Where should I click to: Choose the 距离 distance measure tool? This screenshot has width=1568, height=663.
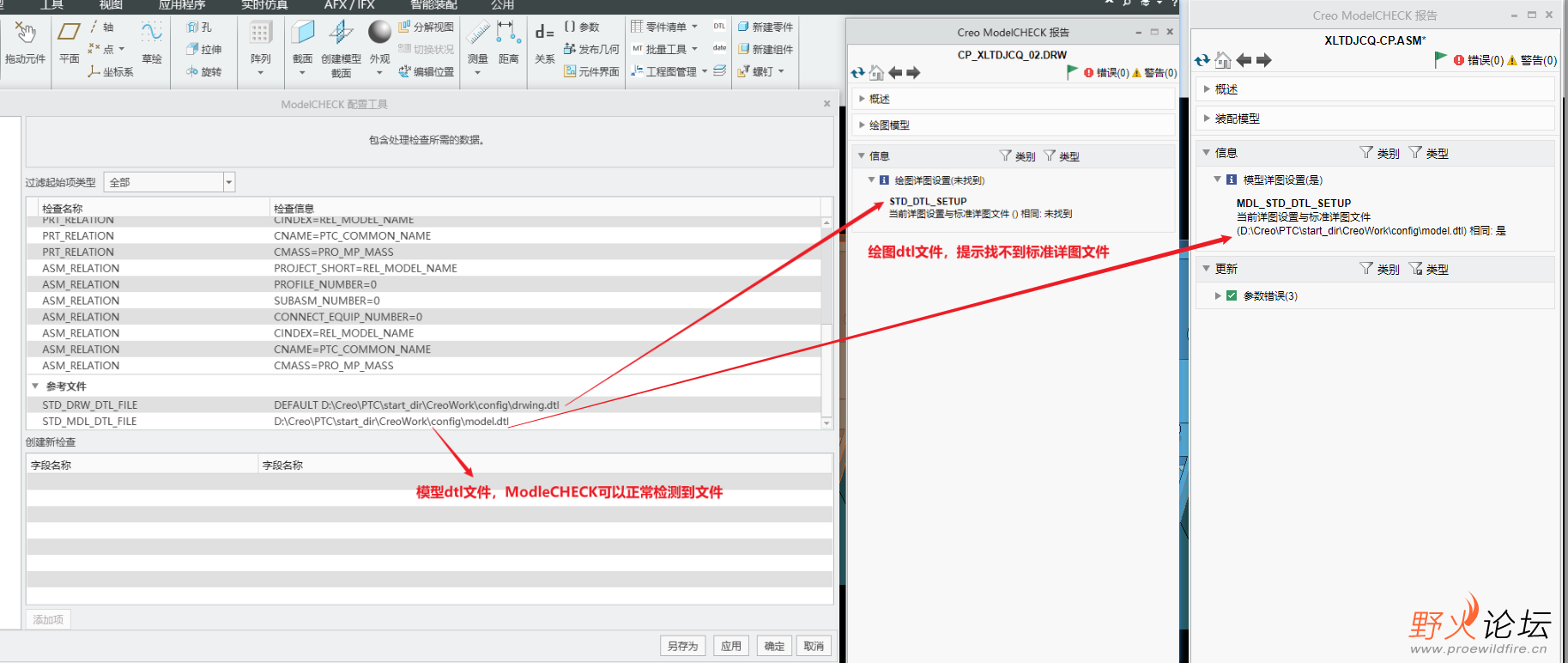pos(509,43)
